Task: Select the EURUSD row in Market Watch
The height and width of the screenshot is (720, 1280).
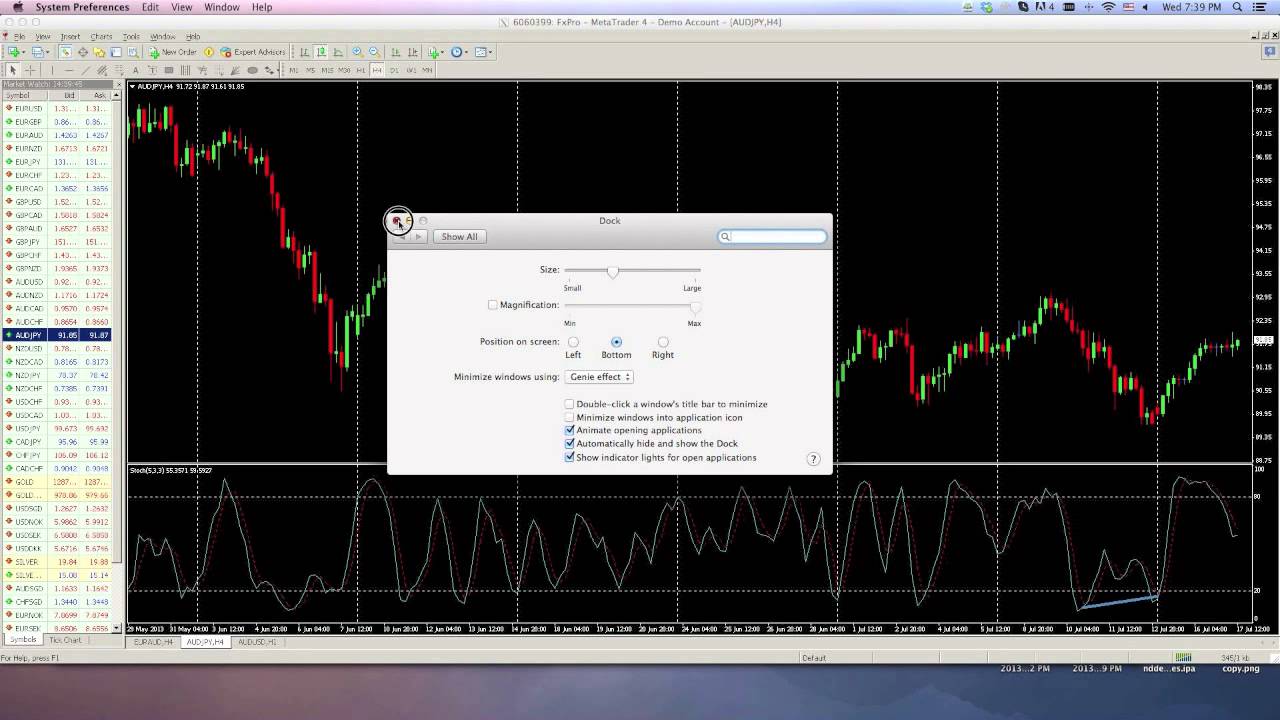Action: pos(57,108)
